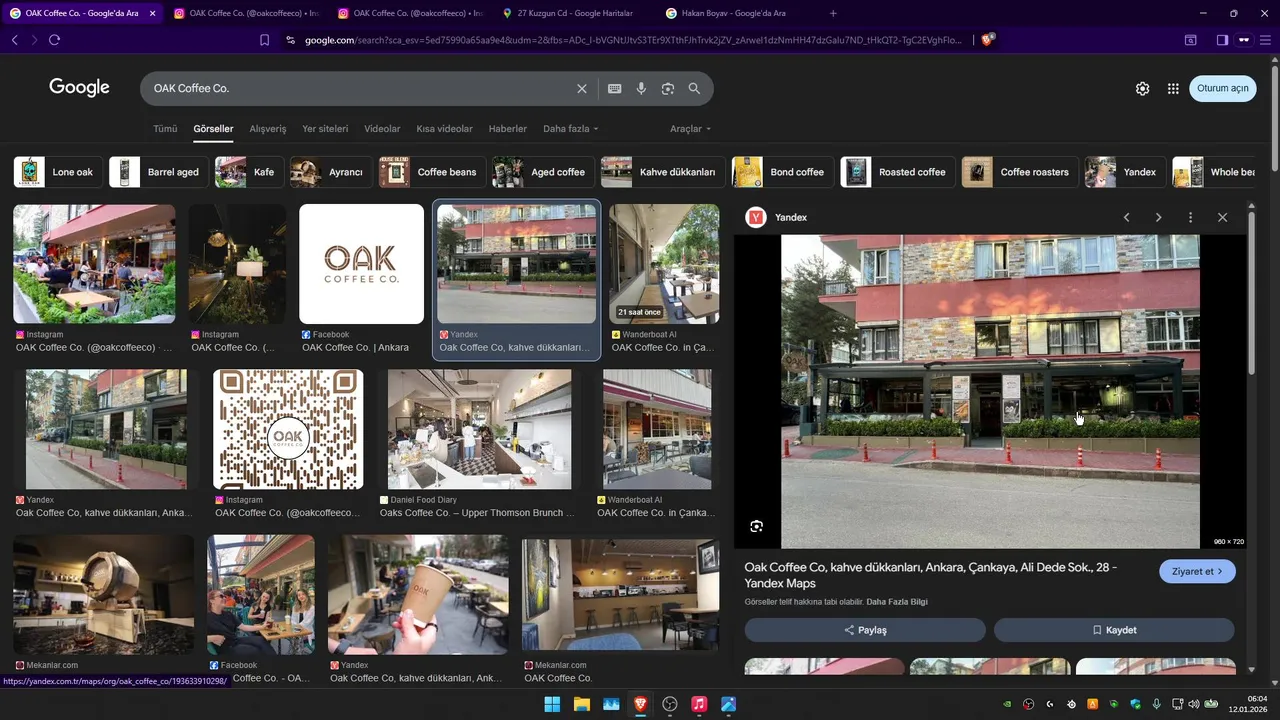Open the OAK QR code Instagram thumbnail
Viewport: 1280px width, 720px height.
click(288, 429)
